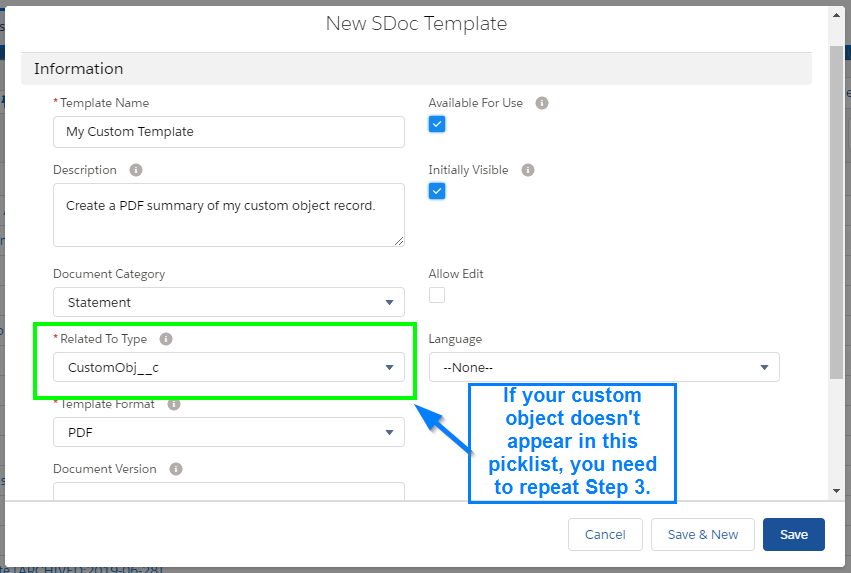Click the Description resize handle corner
The width and height of the screenshot is (851, 573).
pos(399,241)
